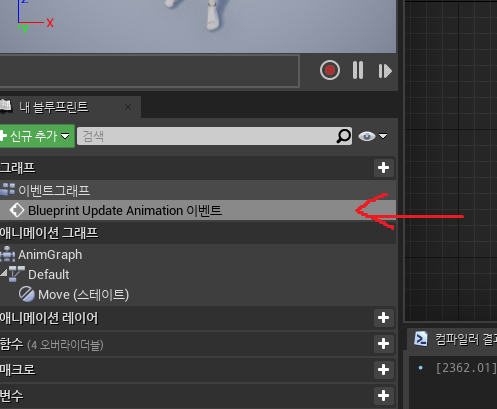The width and height of the screenshot is (497, 409).
Task: Click the 애니메이션 레이어 section header
Action: click(198, 318)
